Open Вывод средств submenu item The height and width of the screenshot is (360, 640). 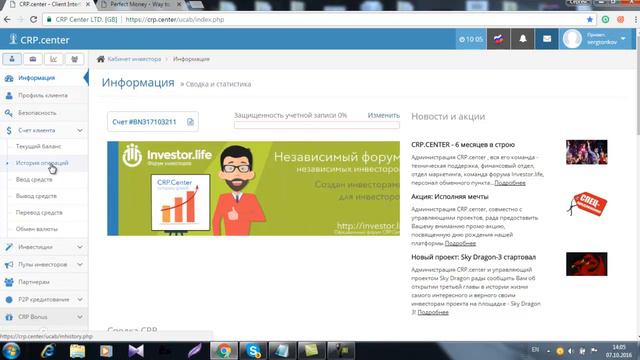pos(36,196)
